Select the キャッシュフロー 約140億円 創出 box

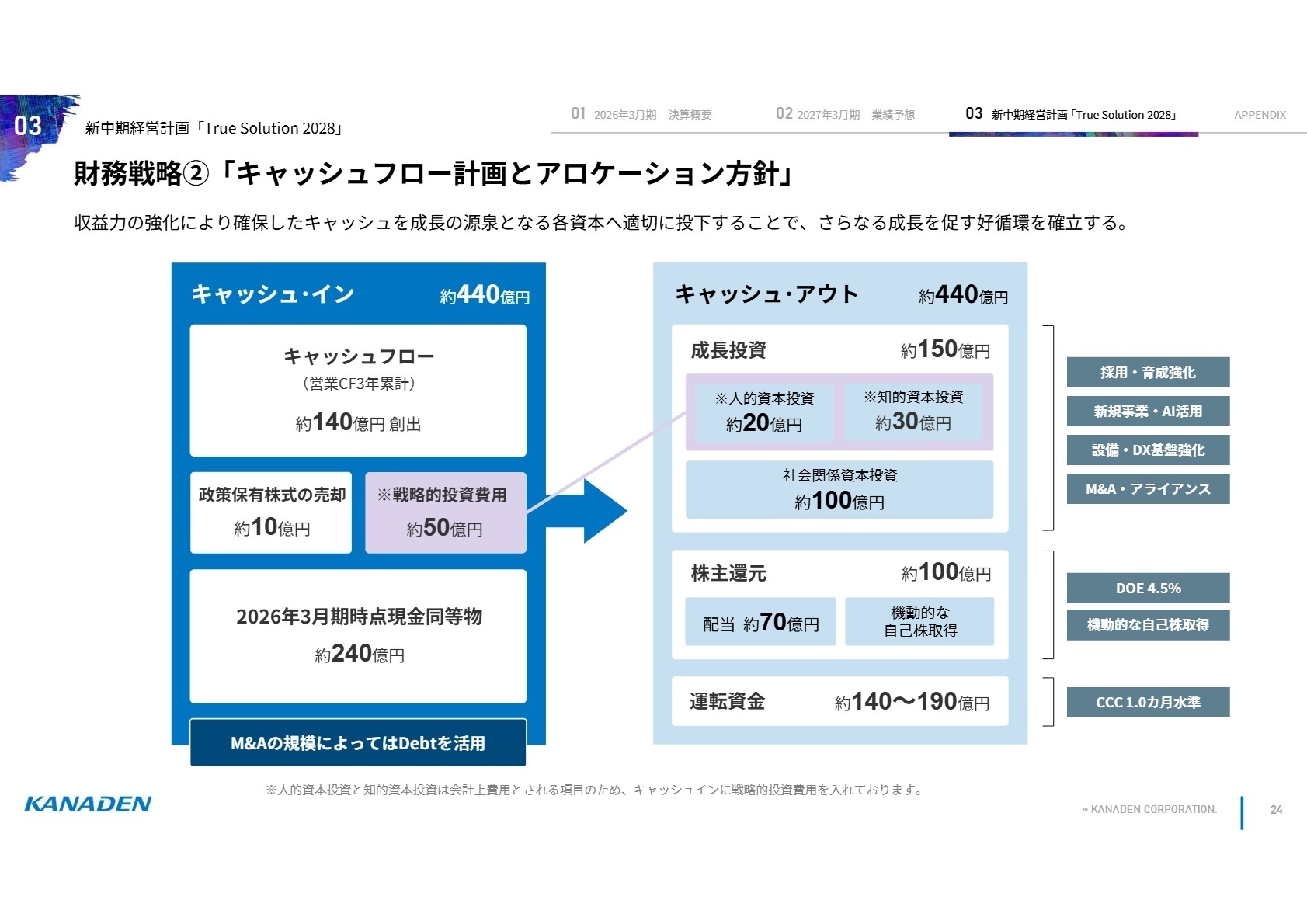coord(358,391)
